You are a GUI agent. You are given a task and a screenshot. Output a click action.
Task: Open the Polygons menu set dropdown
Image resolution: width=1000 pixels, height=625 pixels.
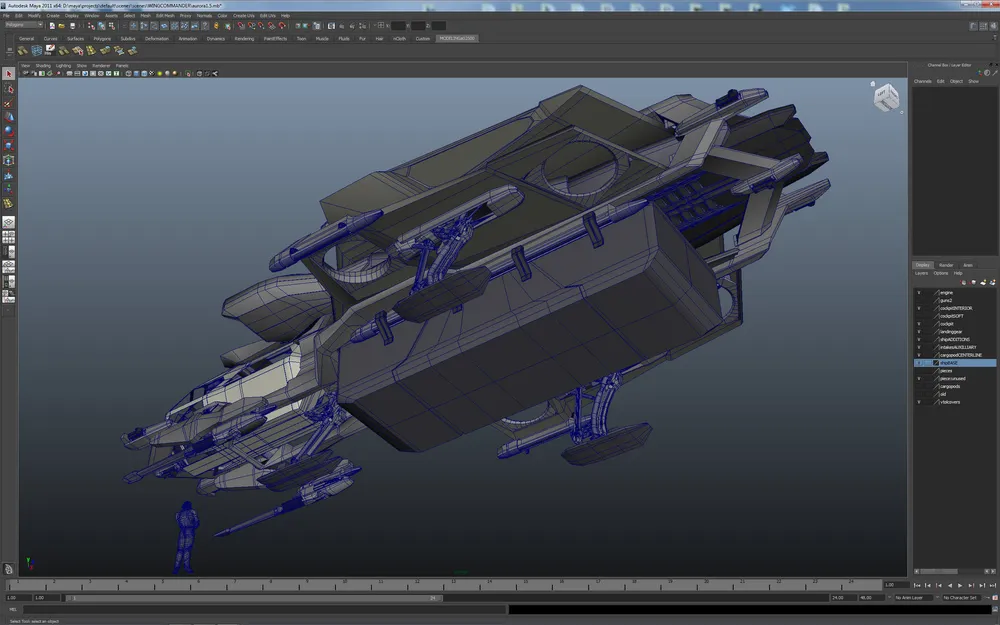[23, 25]
